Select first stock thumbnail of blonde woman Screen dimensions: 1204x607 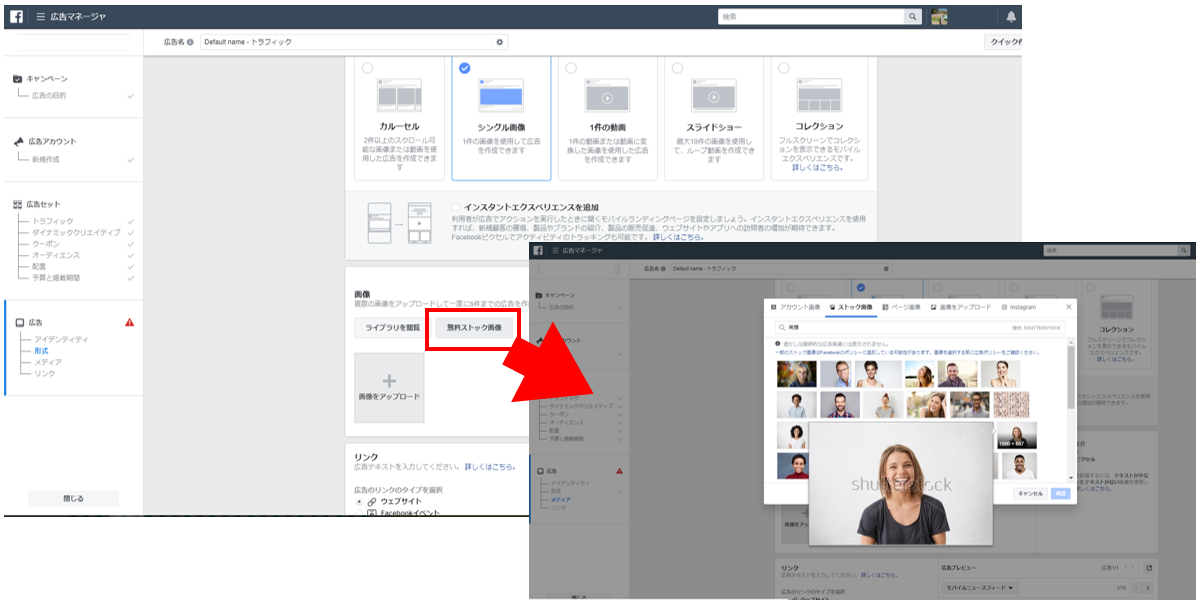coord(796,374)
